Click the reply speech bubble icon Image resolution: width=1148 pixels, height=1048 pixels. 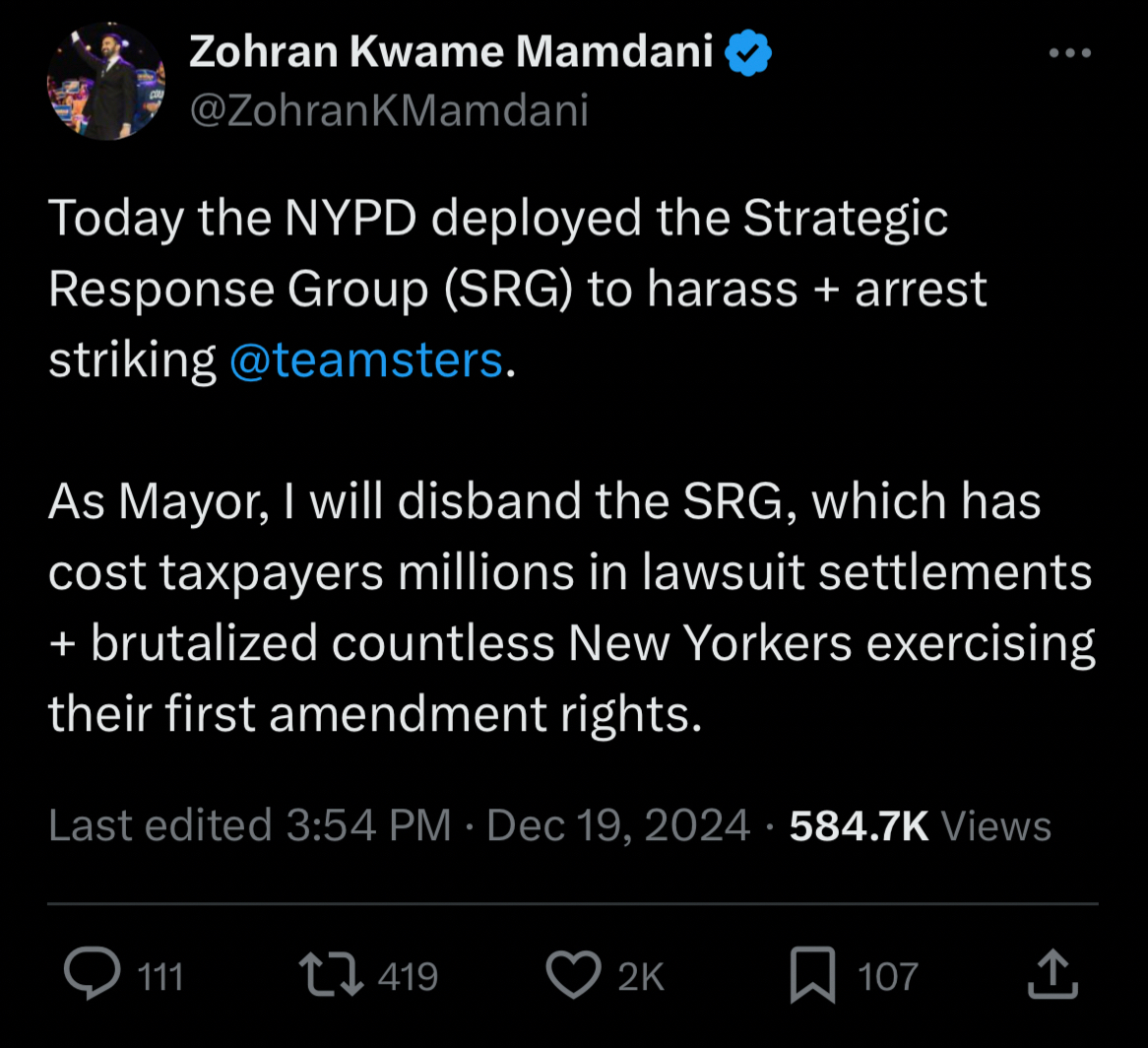tap(93, 974)
